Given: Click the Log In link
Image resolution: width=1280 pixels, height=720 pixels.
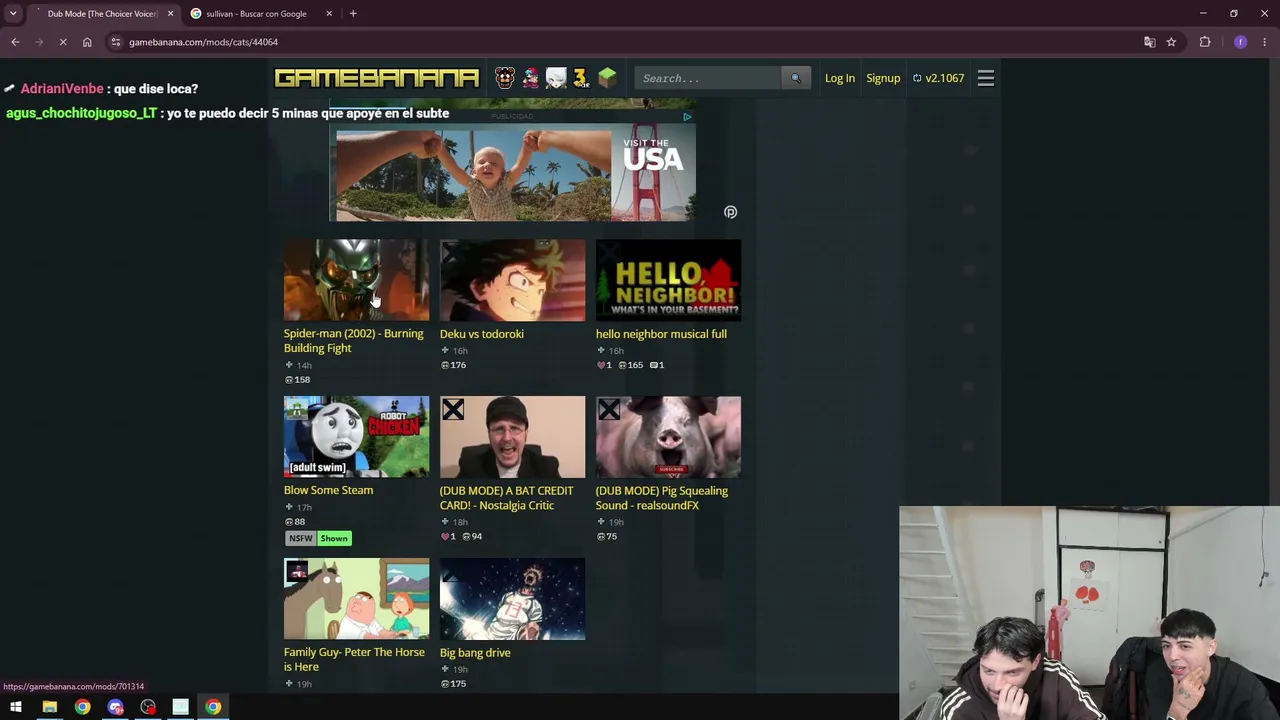Looking at the screenshot, I should coord(840,78).
